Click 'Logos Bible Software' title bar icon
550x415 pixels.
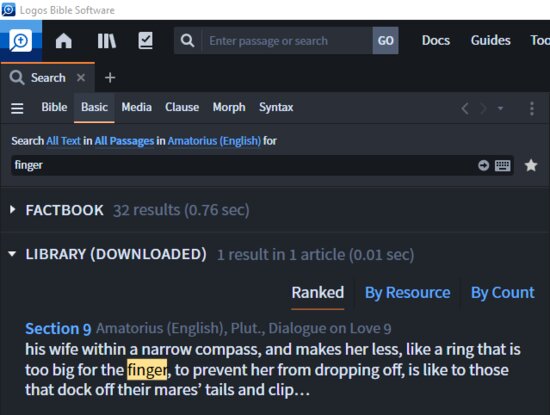pyautogui.click(x=9, y=10)
